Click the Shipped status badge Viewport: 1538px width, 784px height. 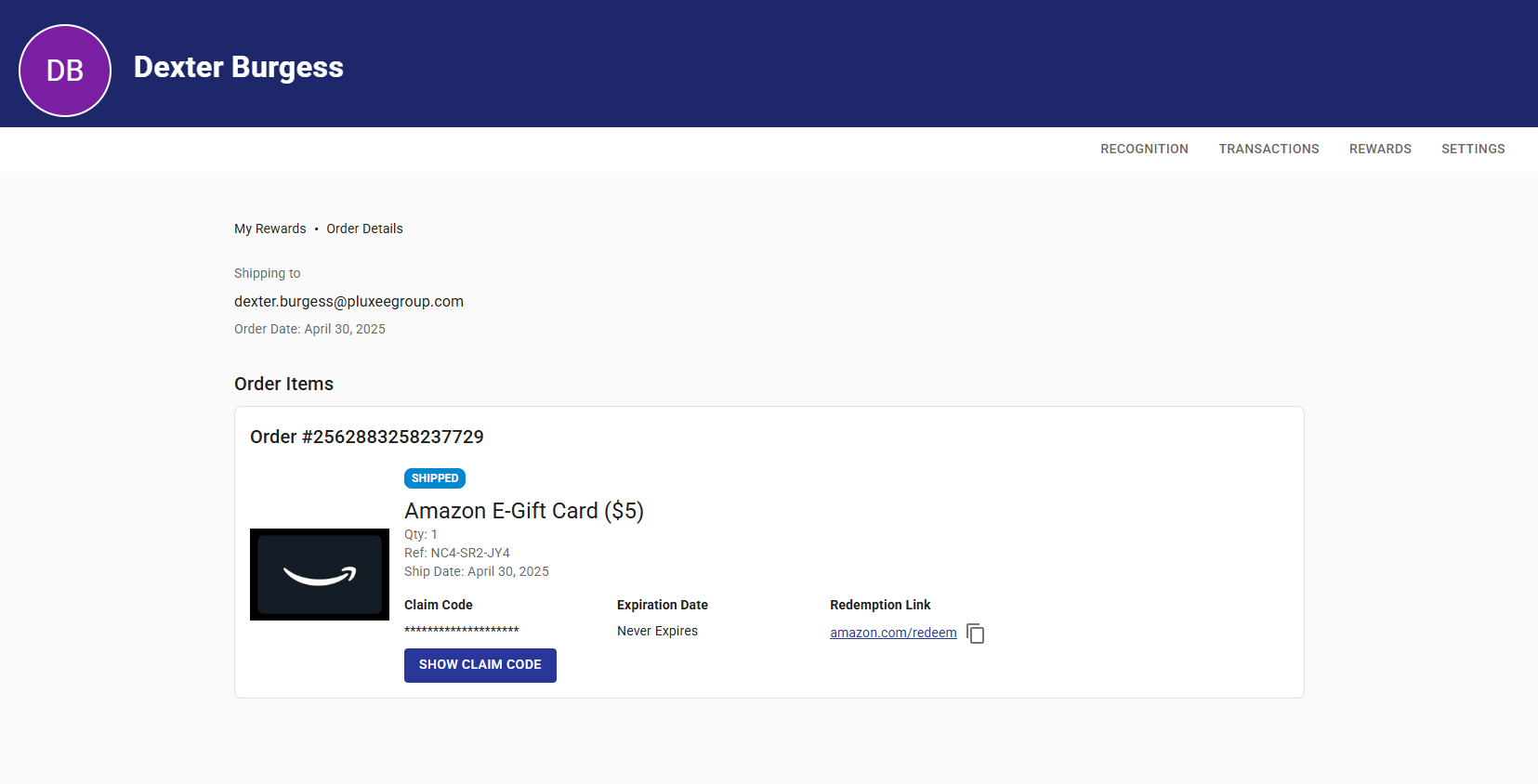435,478
